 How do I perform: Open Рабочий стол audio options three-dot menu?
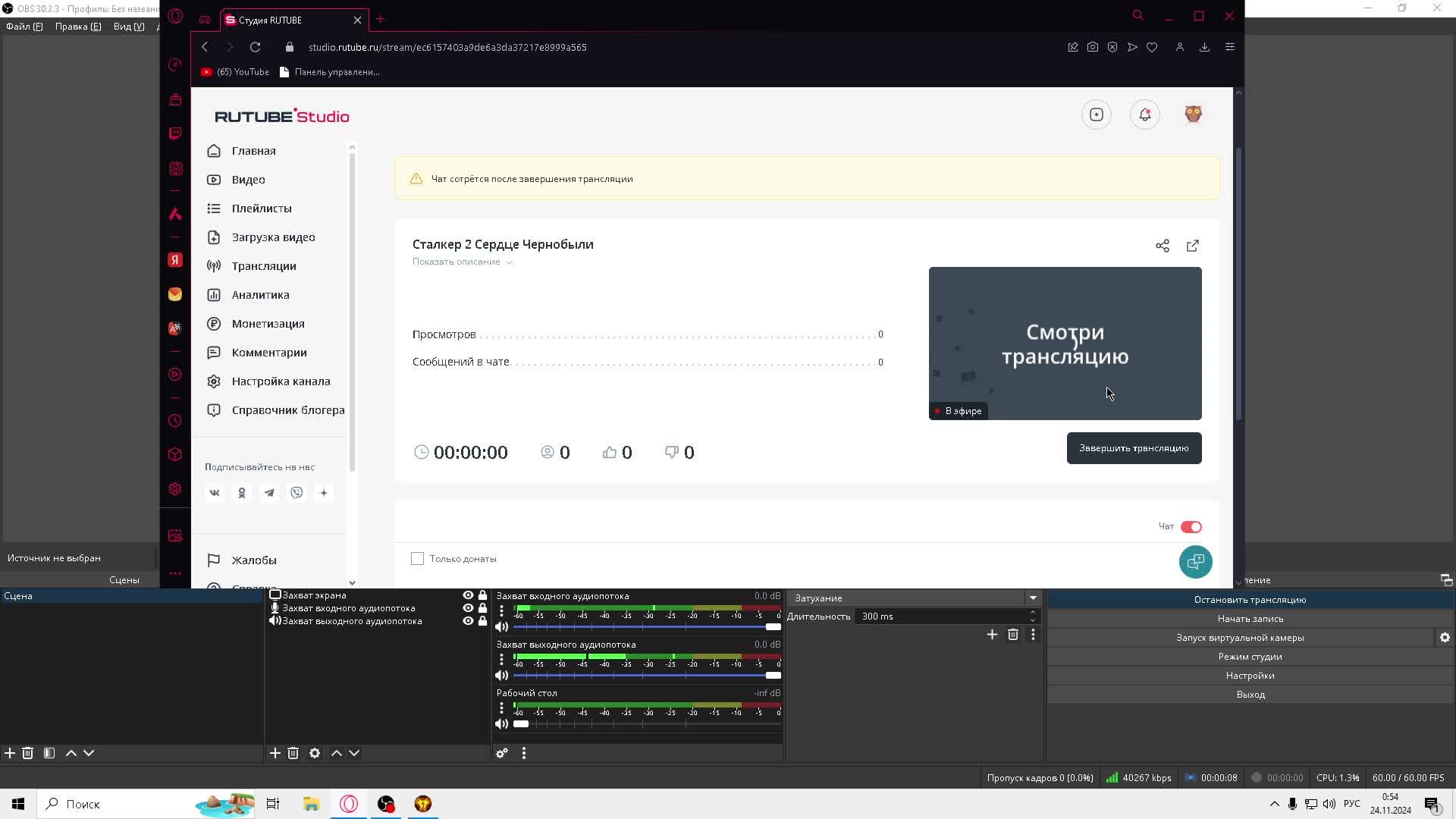point(501,708)
